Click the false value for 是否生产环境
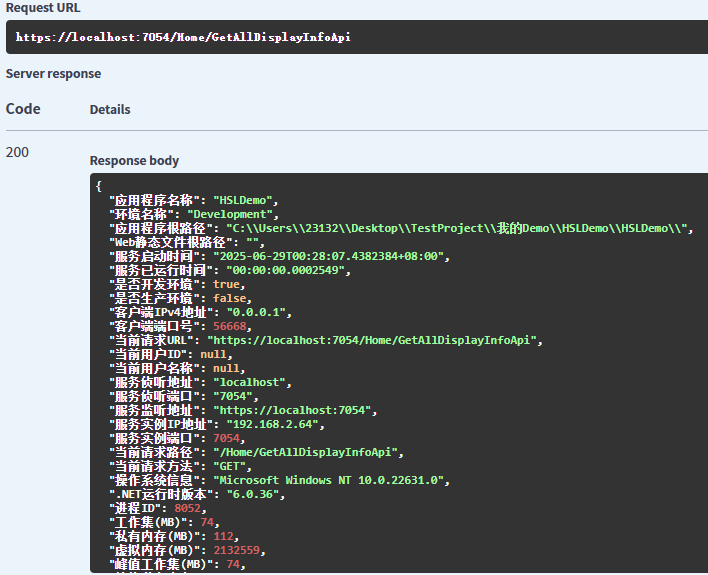The image size is (708, 575). pos(229,298)
